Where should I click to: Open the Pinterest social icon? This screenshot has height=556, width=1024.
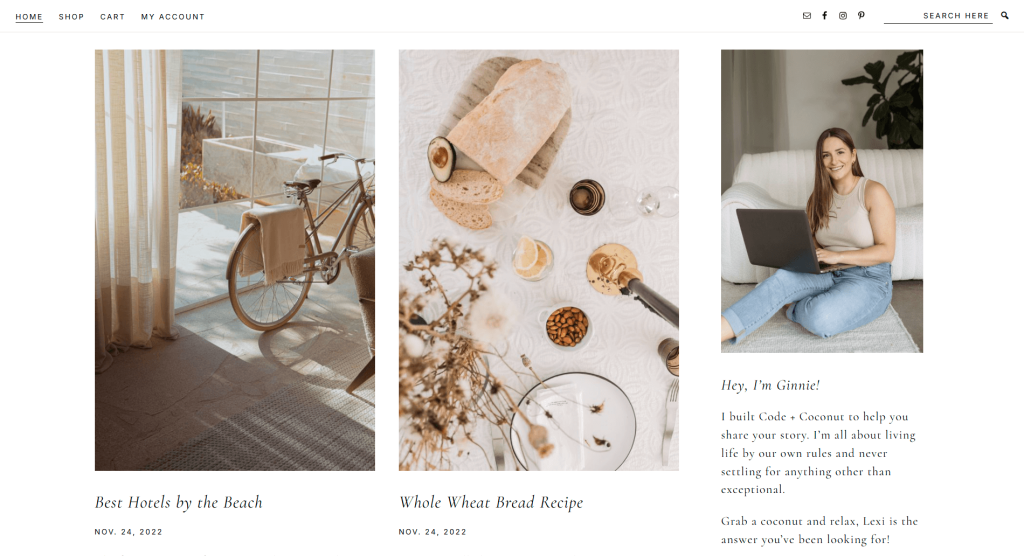tap(861, 16)
